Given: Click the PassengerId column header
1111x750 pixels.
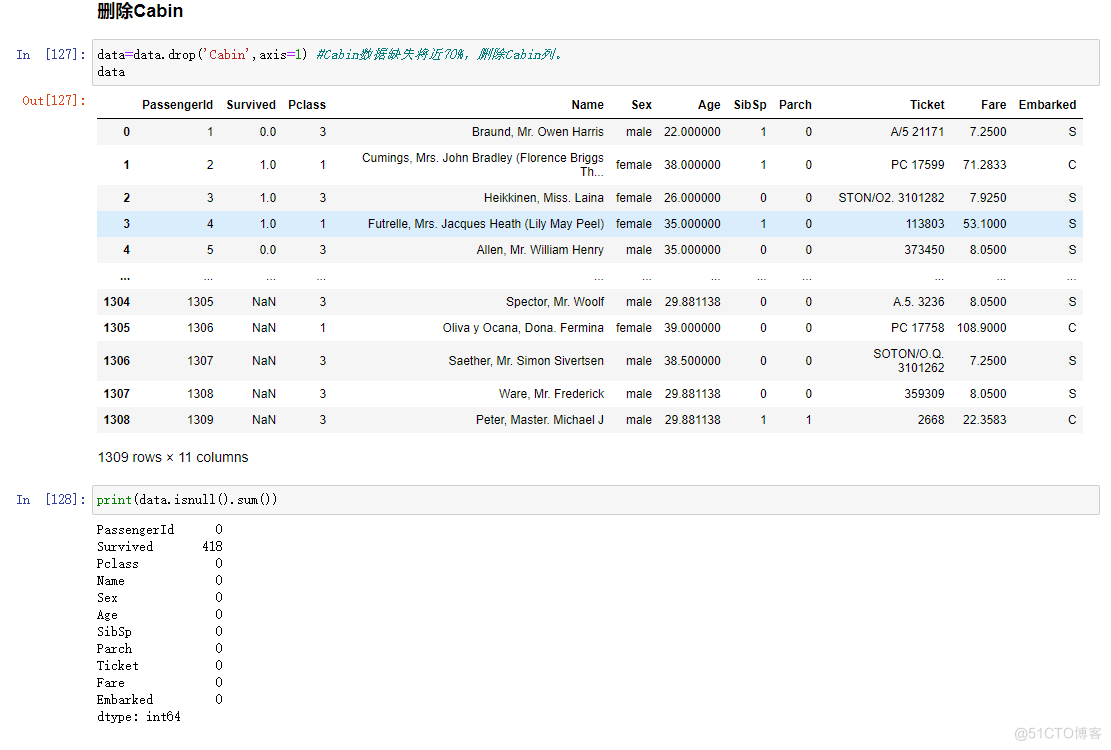Looking at the screenshot, I should [177, 105].
